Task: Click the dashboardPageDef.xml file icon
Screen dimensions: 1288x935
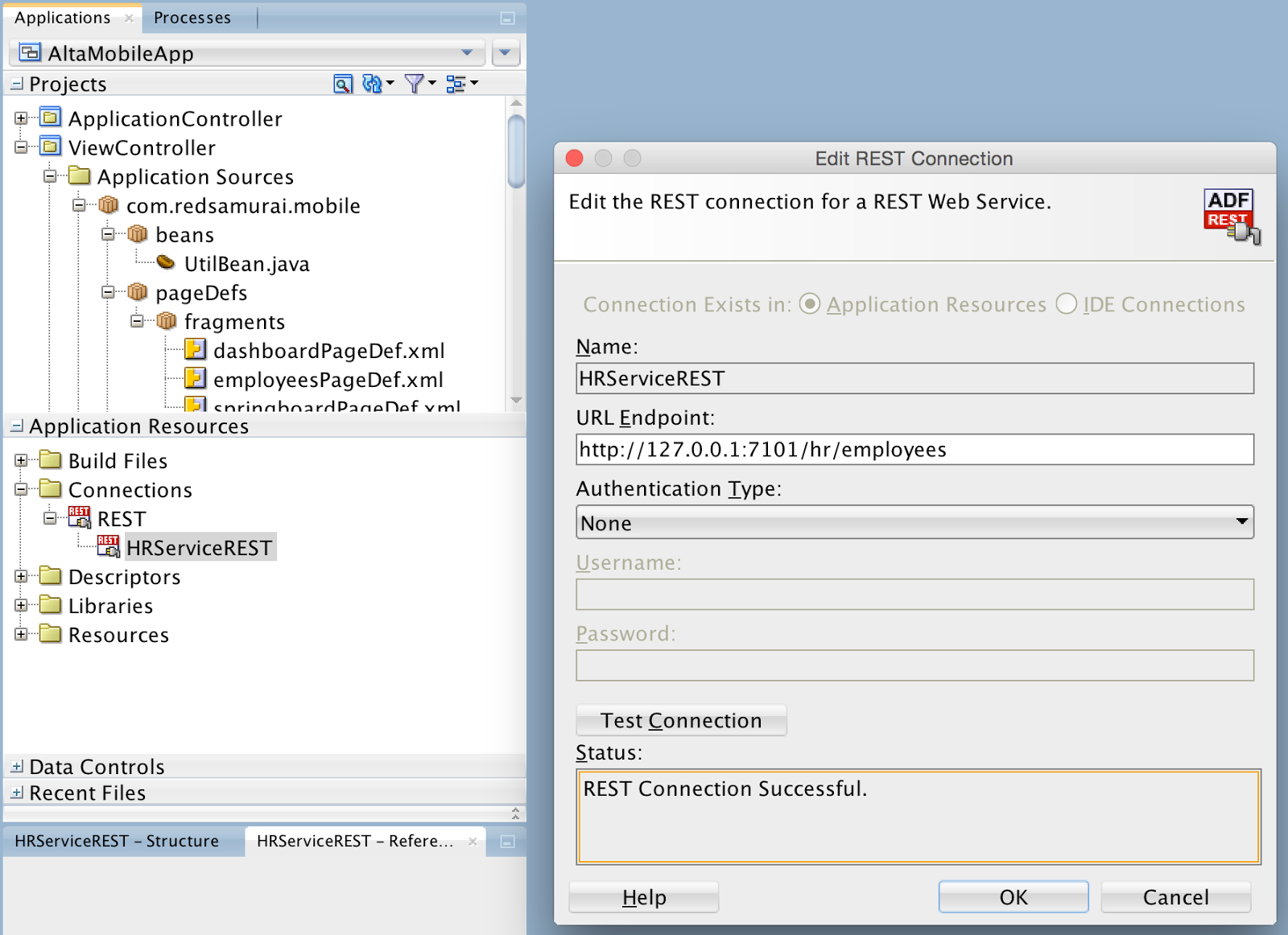Action: pyautogui.click(x=195, y=349)
